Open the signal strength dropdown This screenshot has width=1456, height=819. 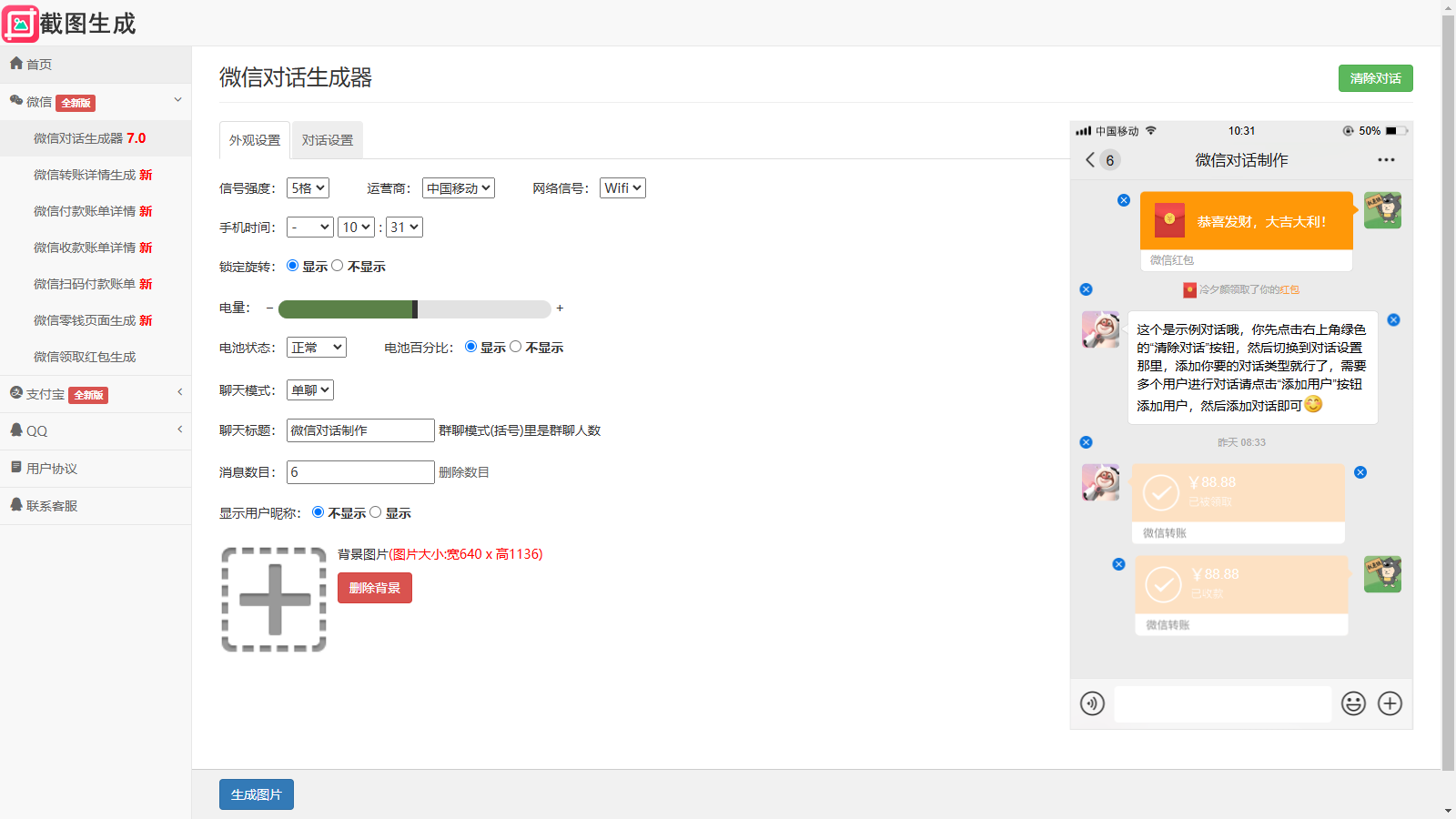tap(308, 188)
